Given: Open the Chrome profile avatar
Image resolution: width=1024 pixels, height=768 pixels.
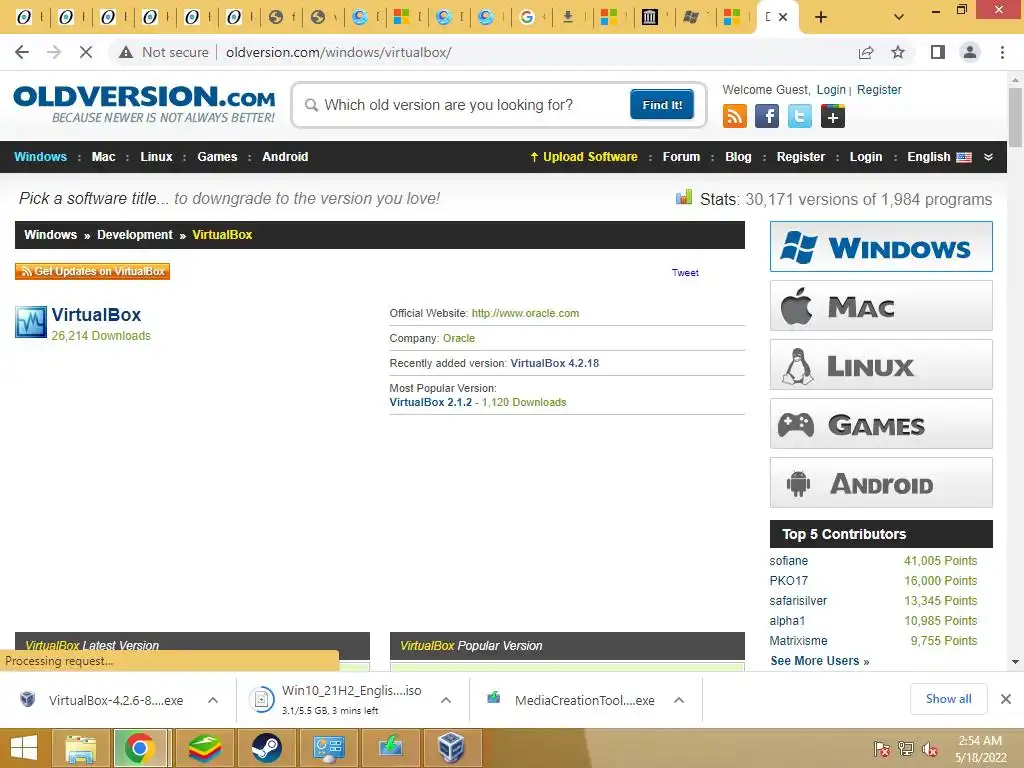Looking at the screenshot, I should 970,52.
